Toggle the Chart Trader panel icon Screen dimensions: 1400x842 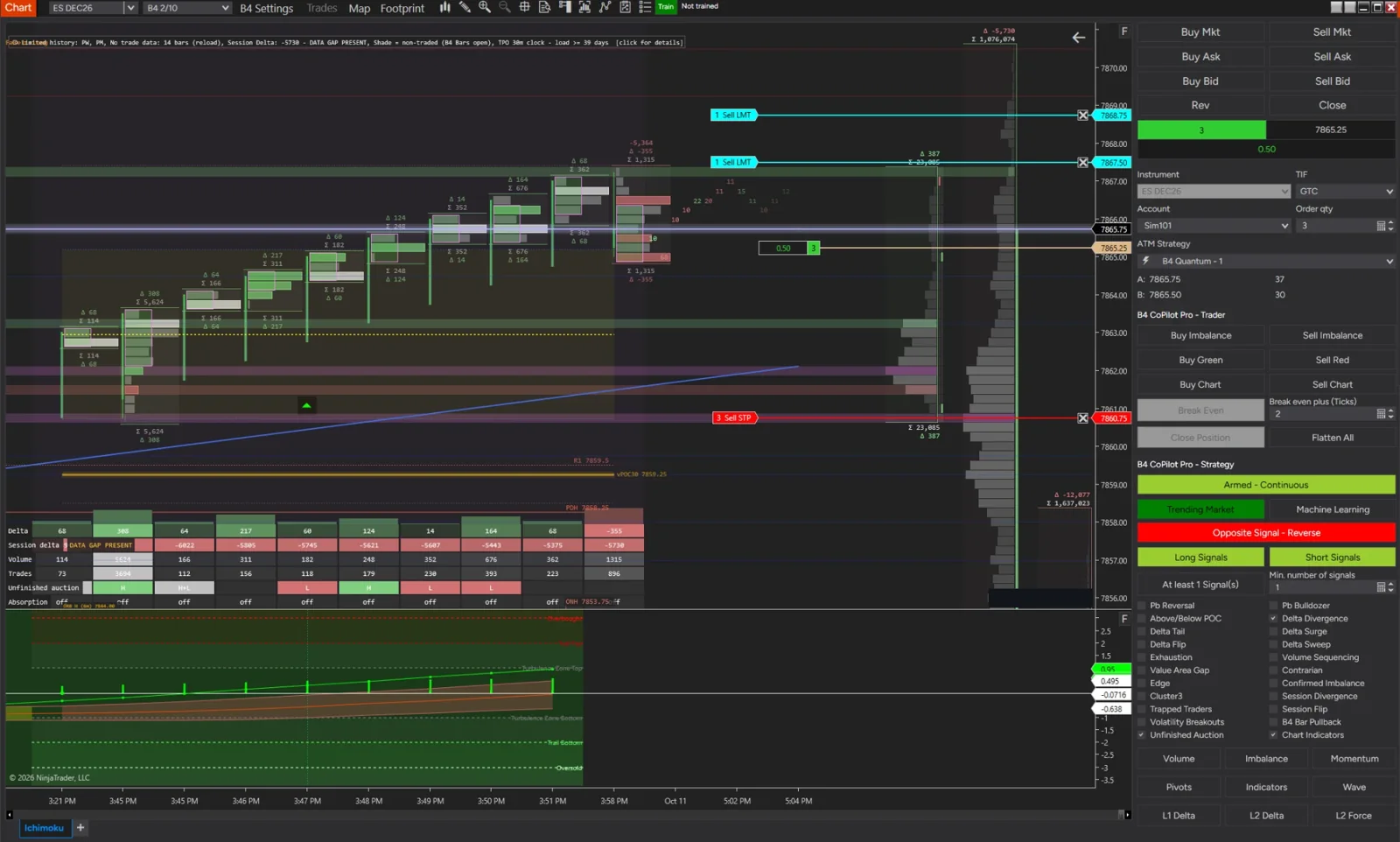tap(564, 7)
